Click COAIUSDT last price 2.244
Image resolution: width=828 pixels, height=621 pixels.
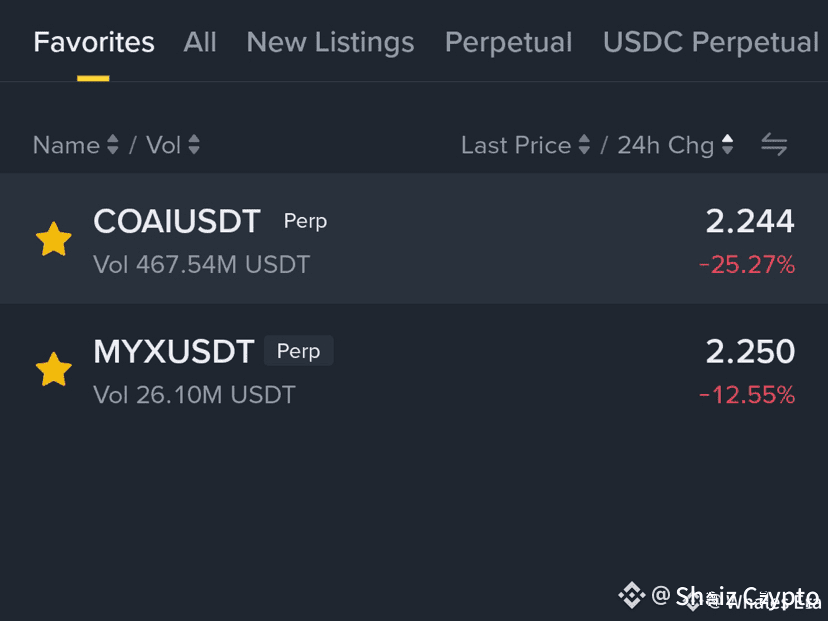[750, 221]
